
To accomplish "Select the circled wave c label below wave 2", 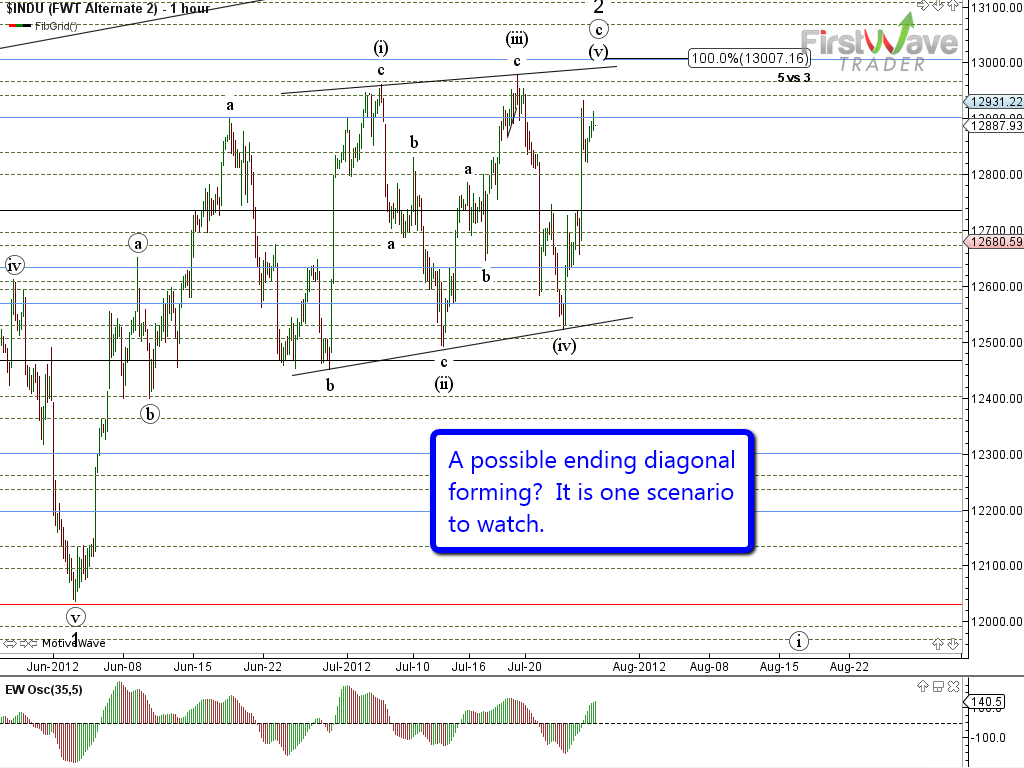I will coord(598,29).
